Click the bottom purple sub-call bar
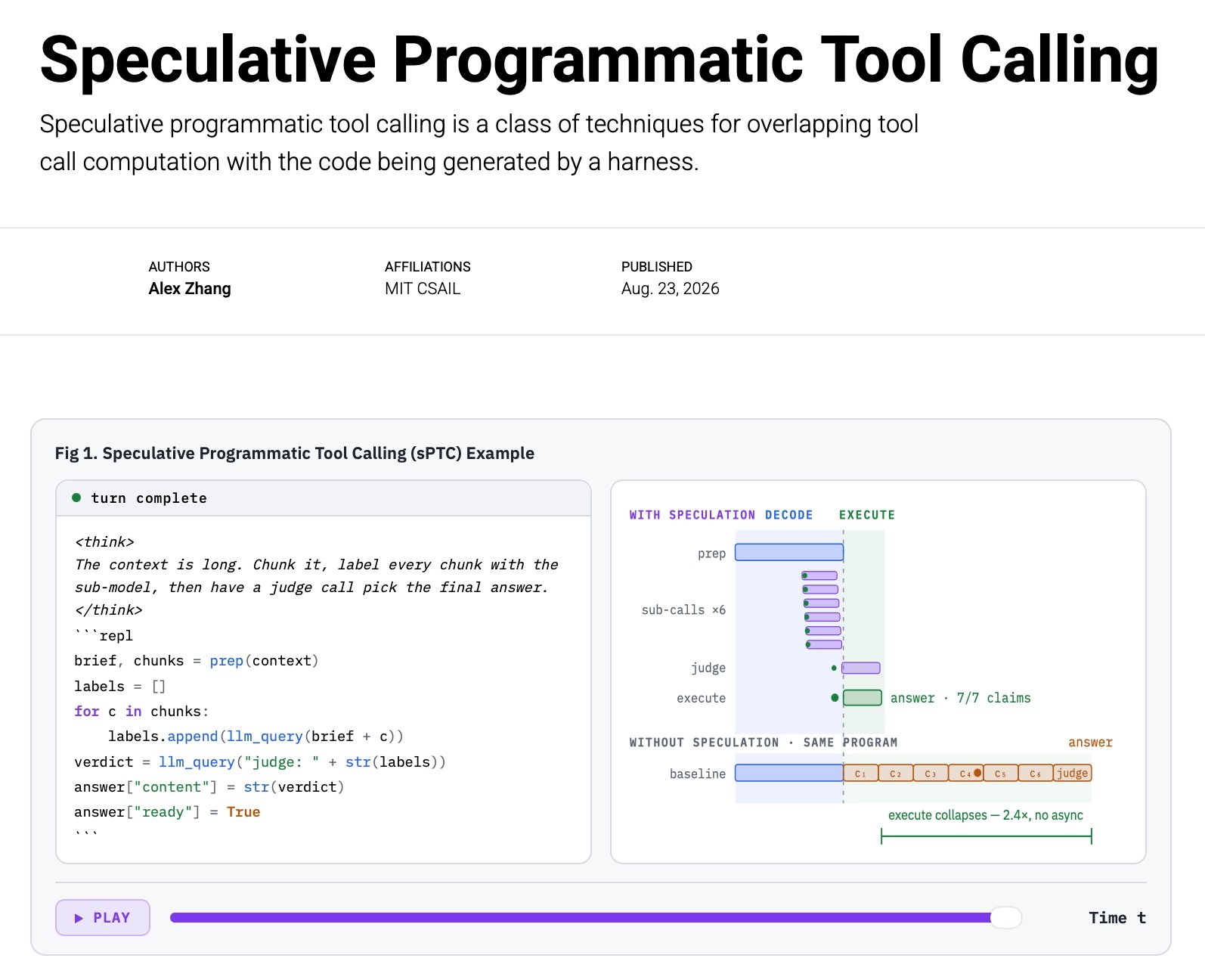 [825, 644]
